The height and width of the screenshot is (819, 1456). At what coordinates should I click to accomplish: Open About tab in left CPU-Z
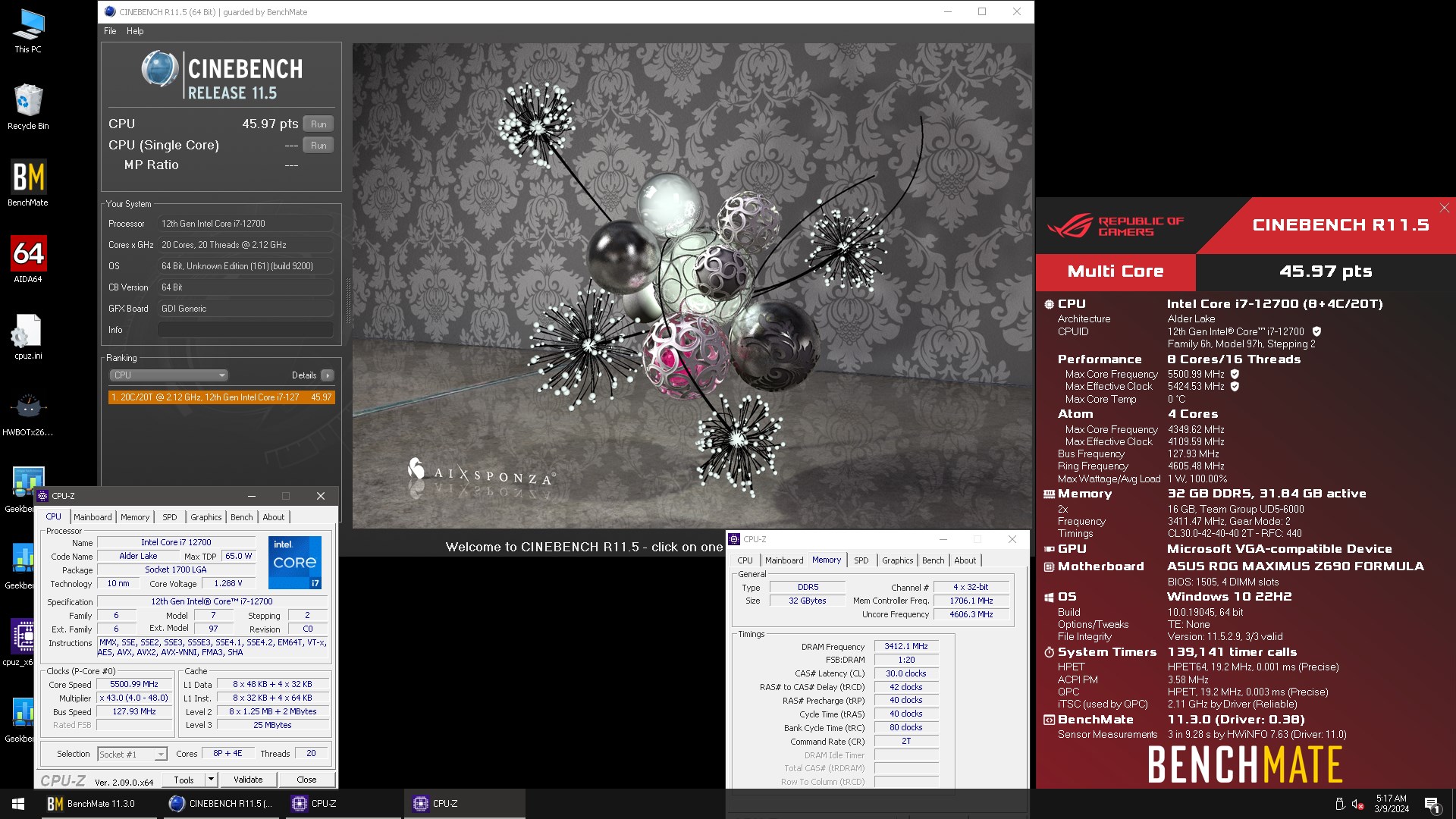pos(274,517)
